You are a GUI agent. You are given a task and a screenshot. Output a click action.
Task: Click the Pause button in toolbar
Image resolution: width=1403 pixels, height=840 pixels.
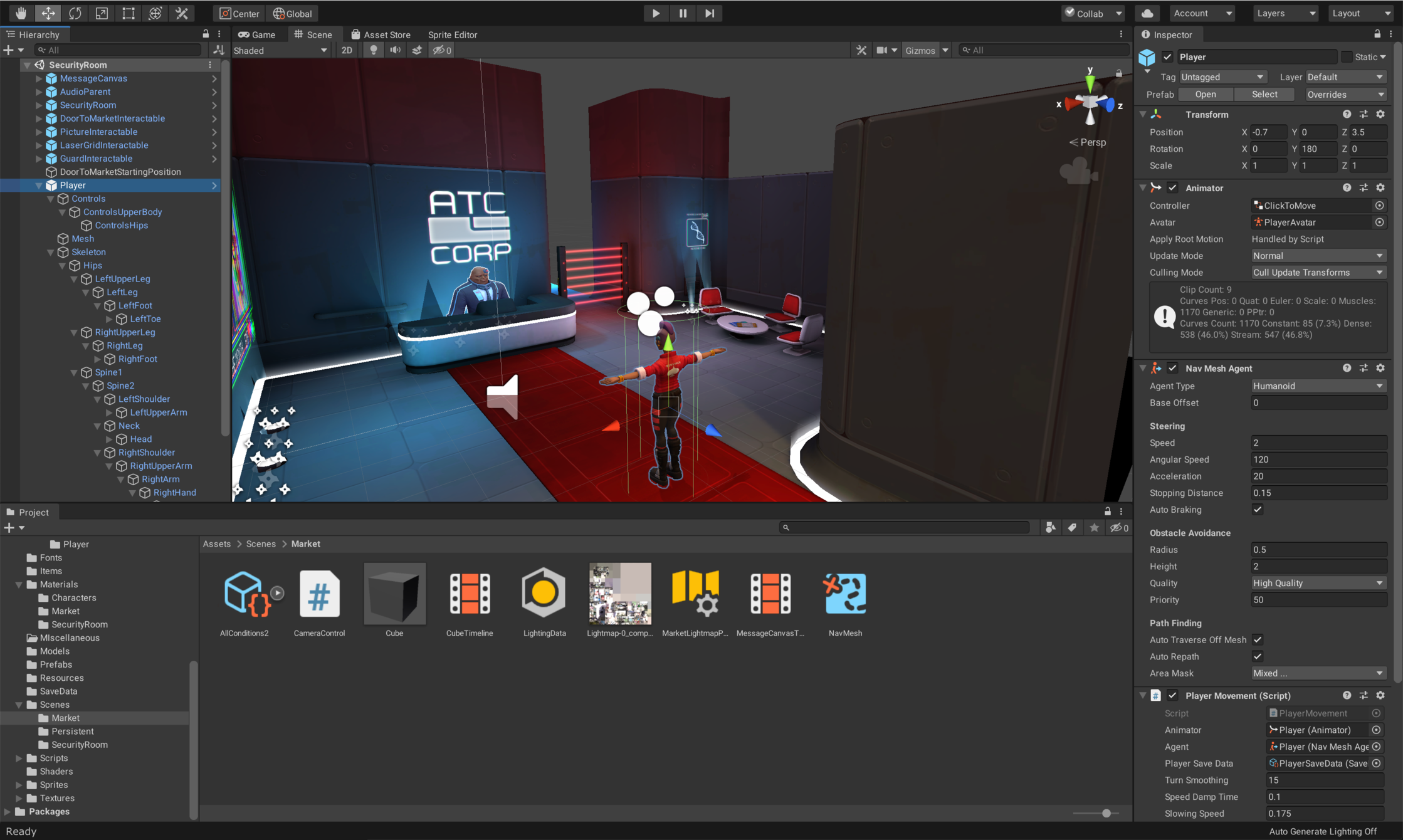[682, 13]
